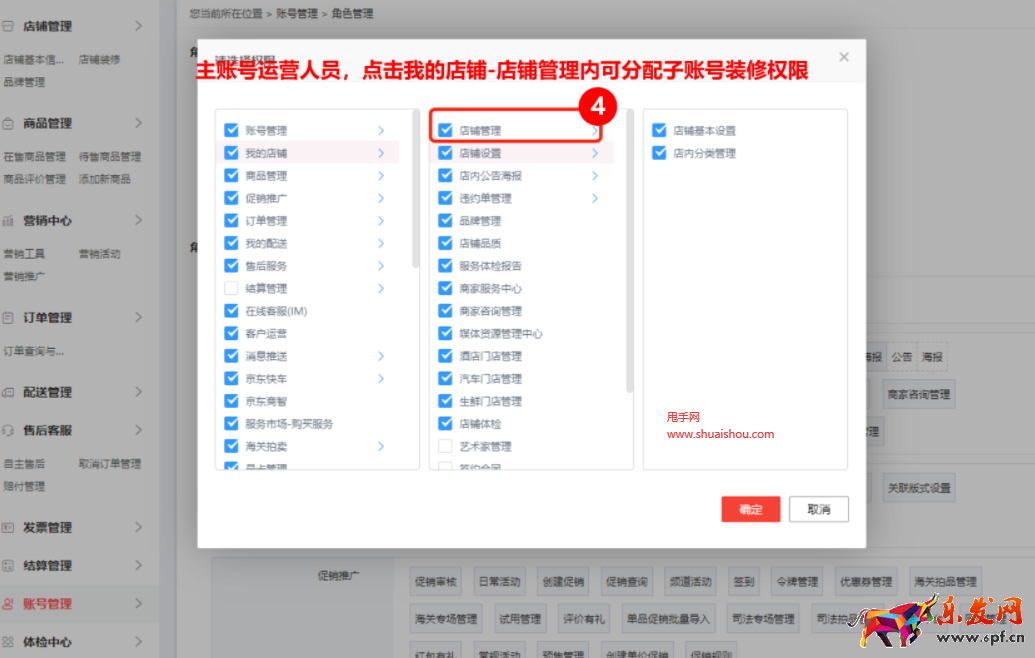Click the 账号管理 user icon in sidebar

9,604
